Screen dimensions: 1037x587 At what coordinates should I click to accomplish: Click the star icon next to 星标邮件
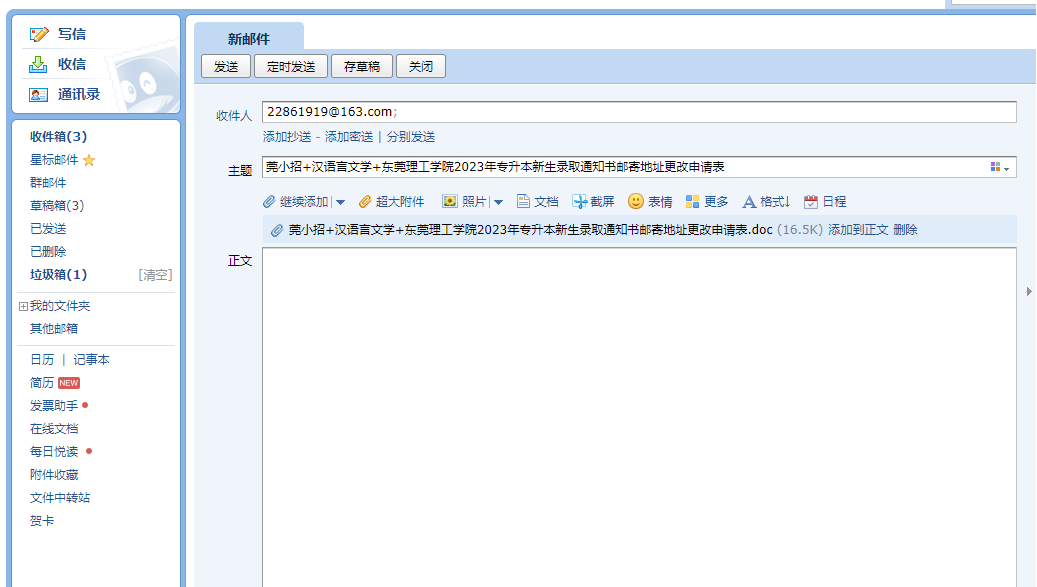pyautogui.click(x=89, y=160)
